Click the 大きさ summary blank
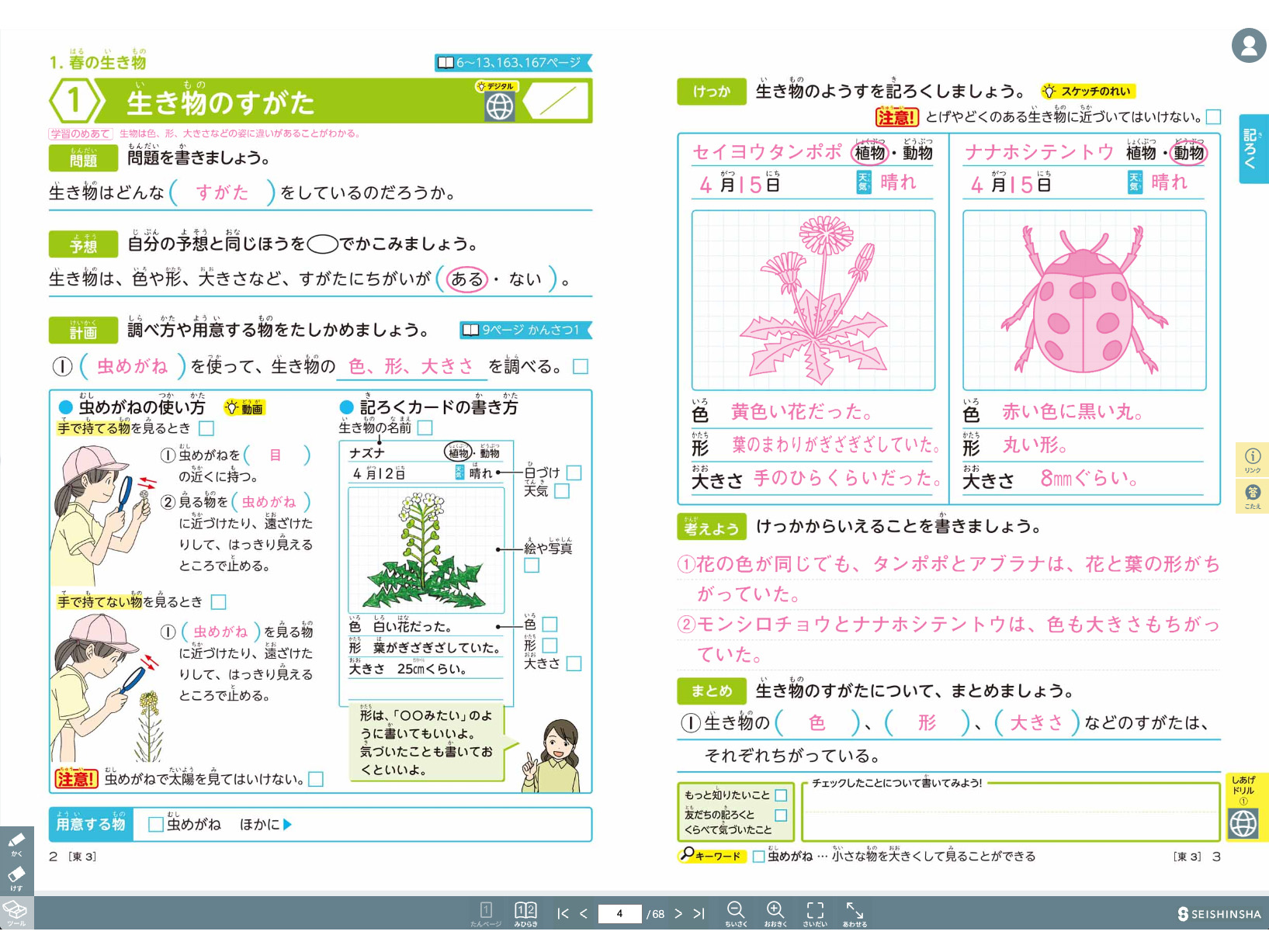Image resolution: width=1269 pixels, height=952 pixels. [x=1036, y=723]
